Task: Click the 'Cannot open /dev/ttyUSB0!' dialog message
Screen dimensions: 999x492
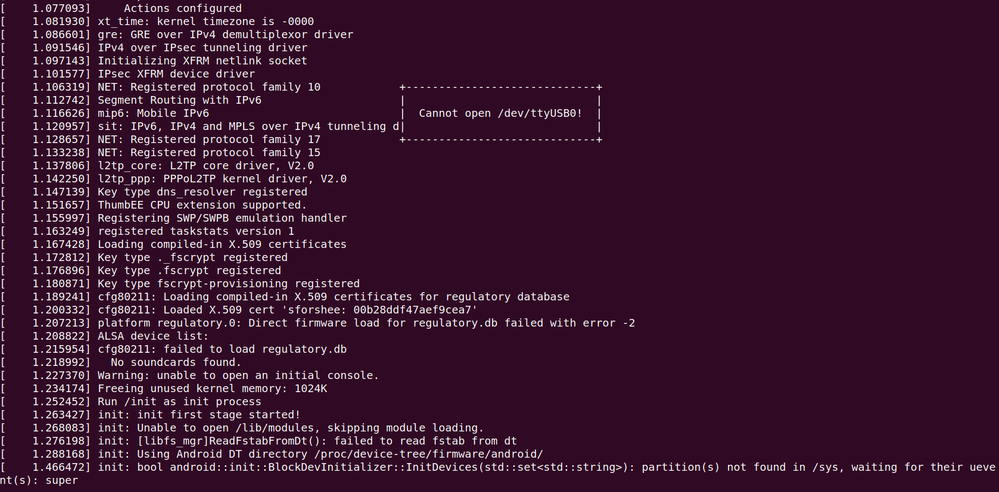Action: (x=500, y=113)
